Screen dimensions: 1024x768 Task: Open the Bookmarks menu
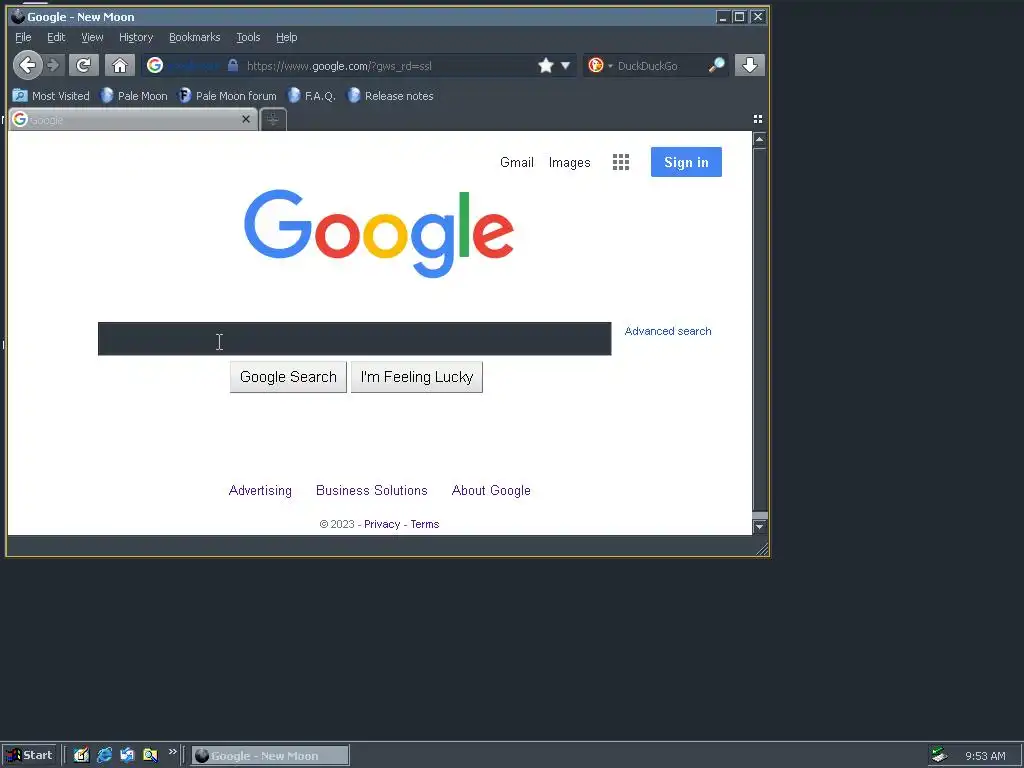pyautogui.click(x=195, y=37)
